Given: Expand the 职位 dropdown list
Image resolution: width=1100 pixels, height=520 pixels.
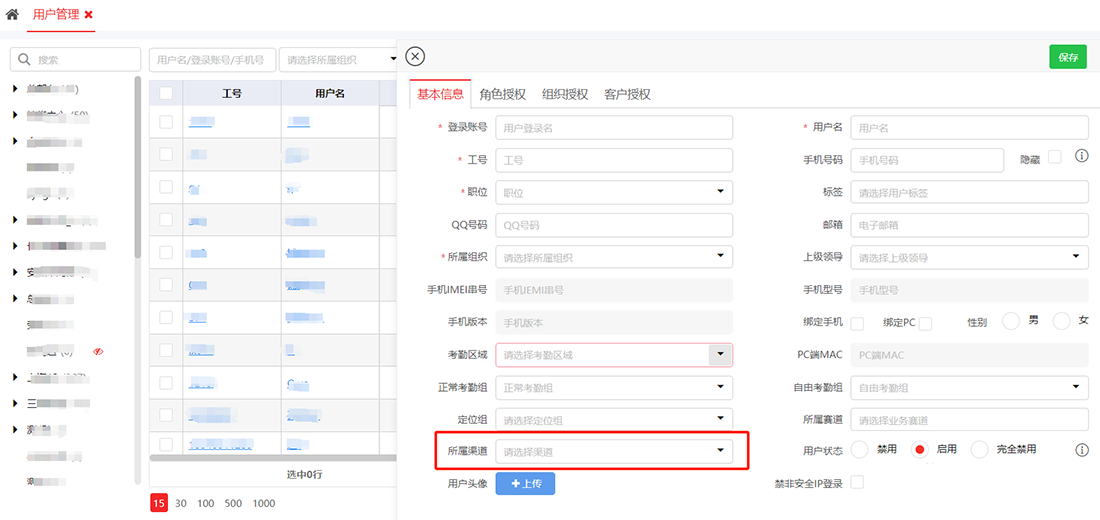Looking at the screenshot, I should pyautogui.click(x=614, y=192).
